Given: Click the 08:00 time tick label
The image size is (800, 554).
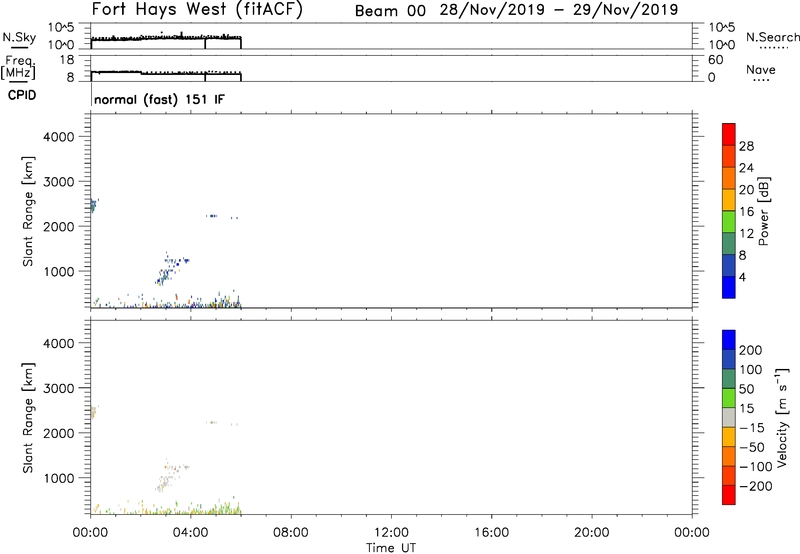Looking at the screenshot, I should [x=291, y=533].
